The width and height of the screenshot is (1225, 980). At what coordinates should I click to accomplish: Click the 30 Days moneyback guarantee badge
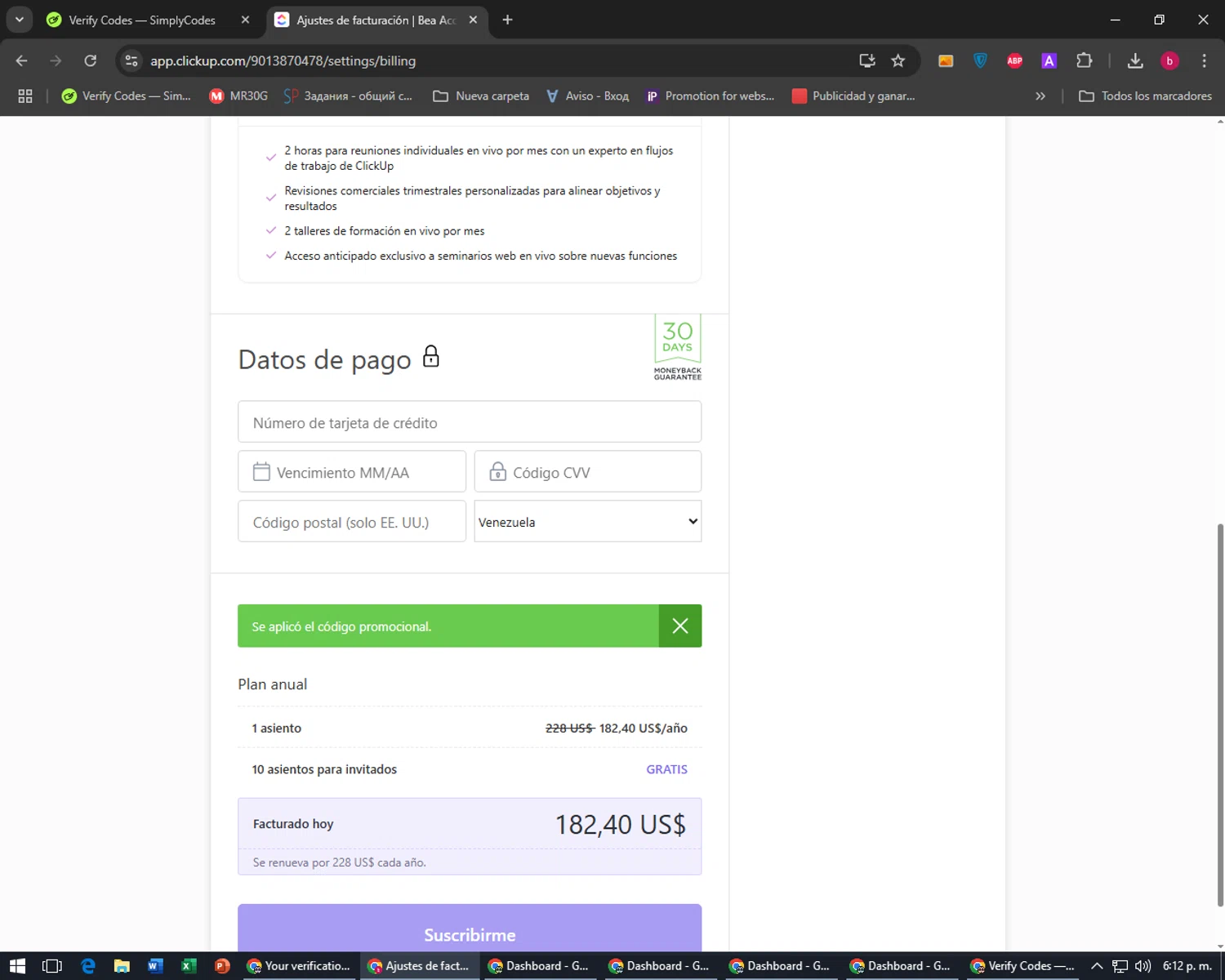pyautogui.click(x=678, y=349)
